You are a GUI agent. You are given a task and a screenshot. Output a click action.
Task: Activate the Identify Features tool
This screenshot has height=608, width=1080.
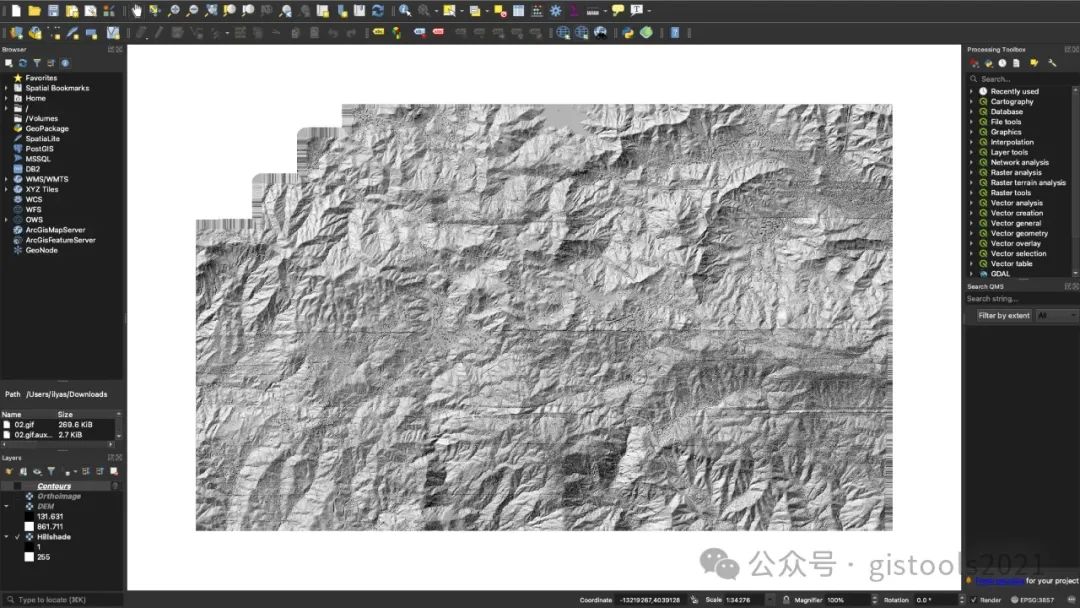tap(405, 10)
